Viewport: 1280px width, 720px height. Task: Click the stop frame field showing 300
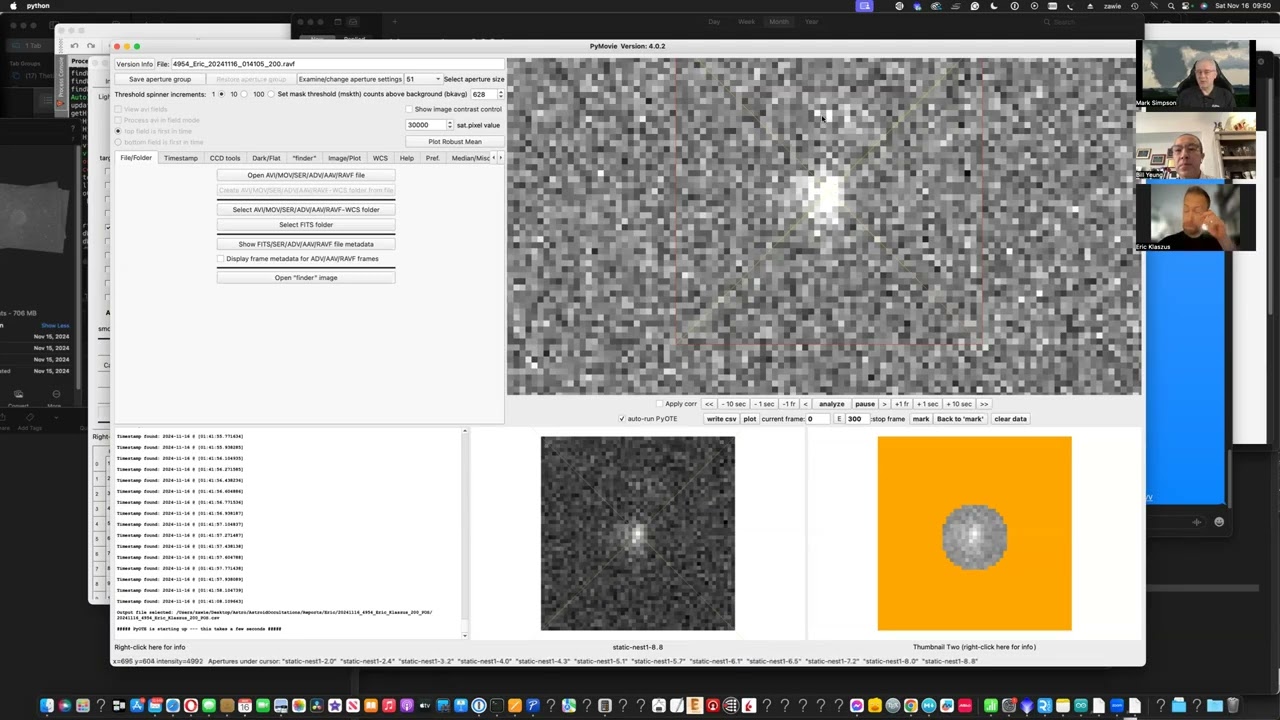click(x=857, y=419)
